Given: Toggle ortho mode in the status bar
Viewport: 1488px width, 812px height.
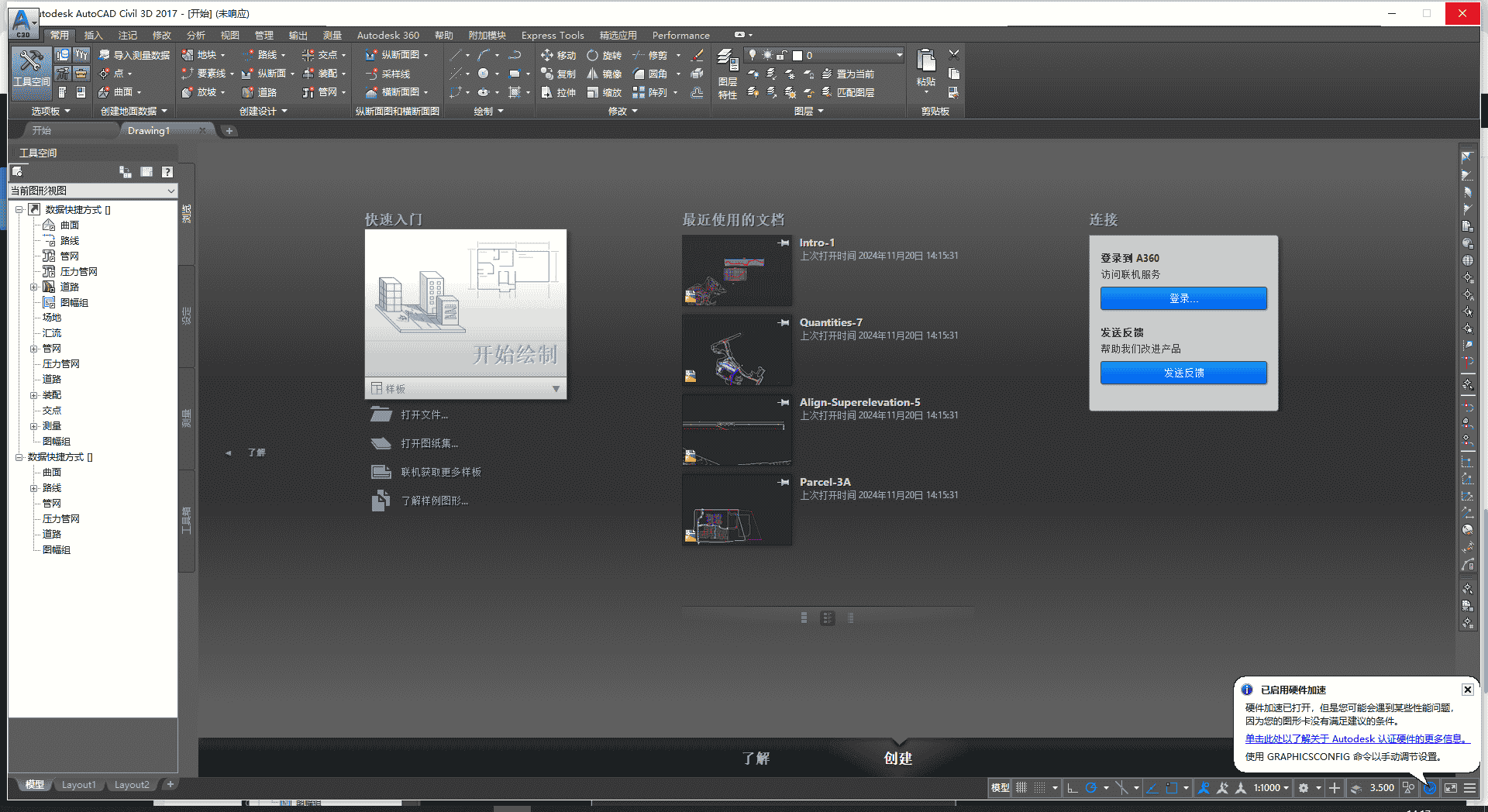Looking at the screenshot, I should 1072,788.
